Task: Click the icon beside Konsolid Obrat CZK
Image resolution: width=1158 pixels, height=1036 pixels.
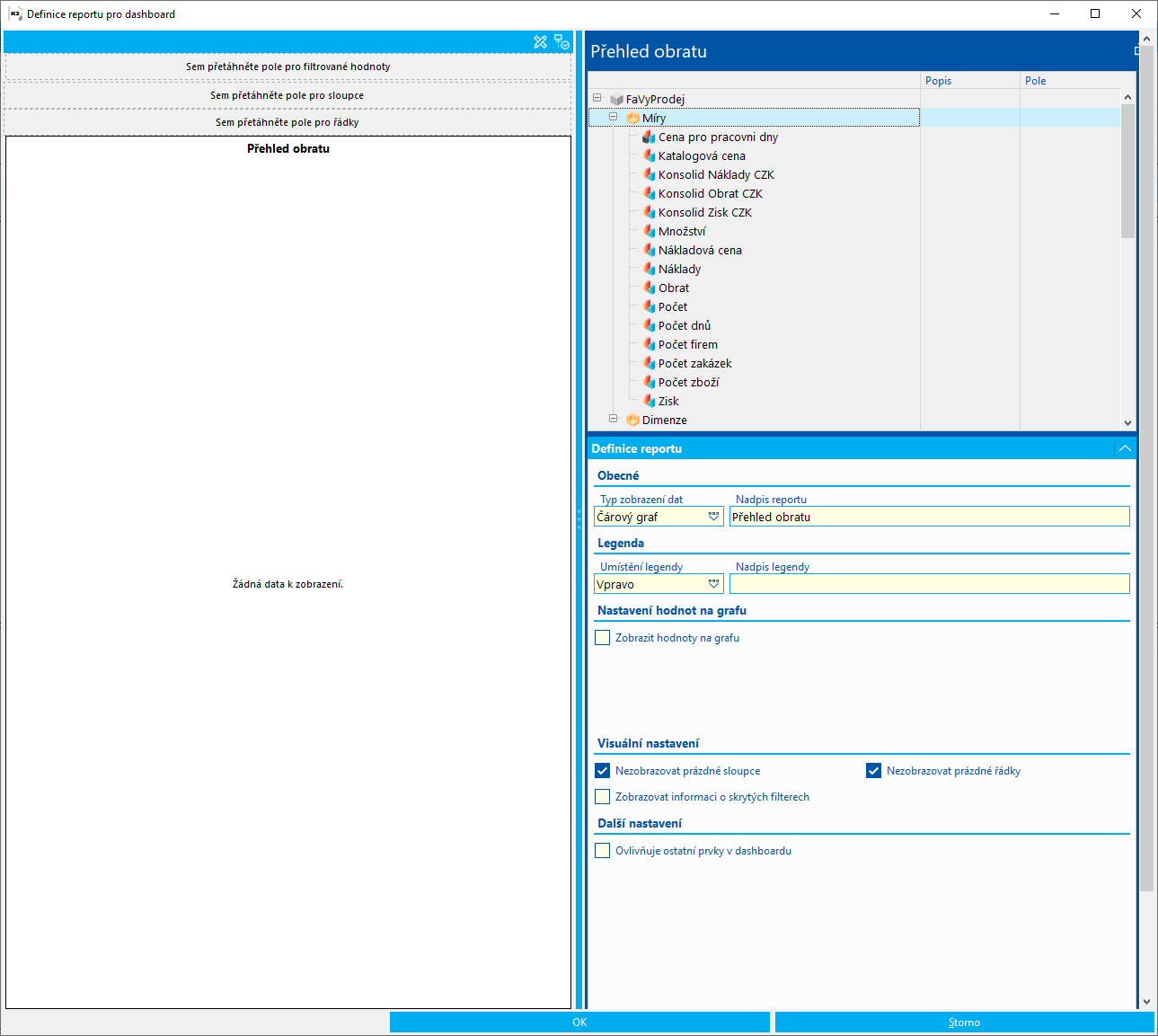Action: pos(649,194)
